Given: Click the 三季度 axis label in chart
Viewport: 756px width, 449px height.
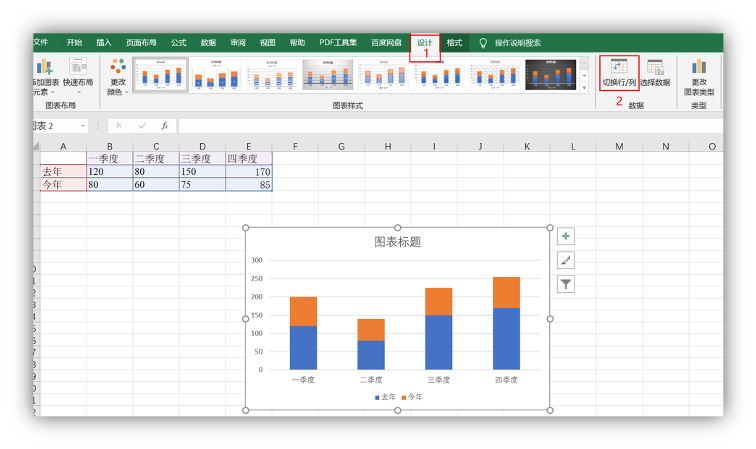Looking at the screenshot, I should 439,380.
